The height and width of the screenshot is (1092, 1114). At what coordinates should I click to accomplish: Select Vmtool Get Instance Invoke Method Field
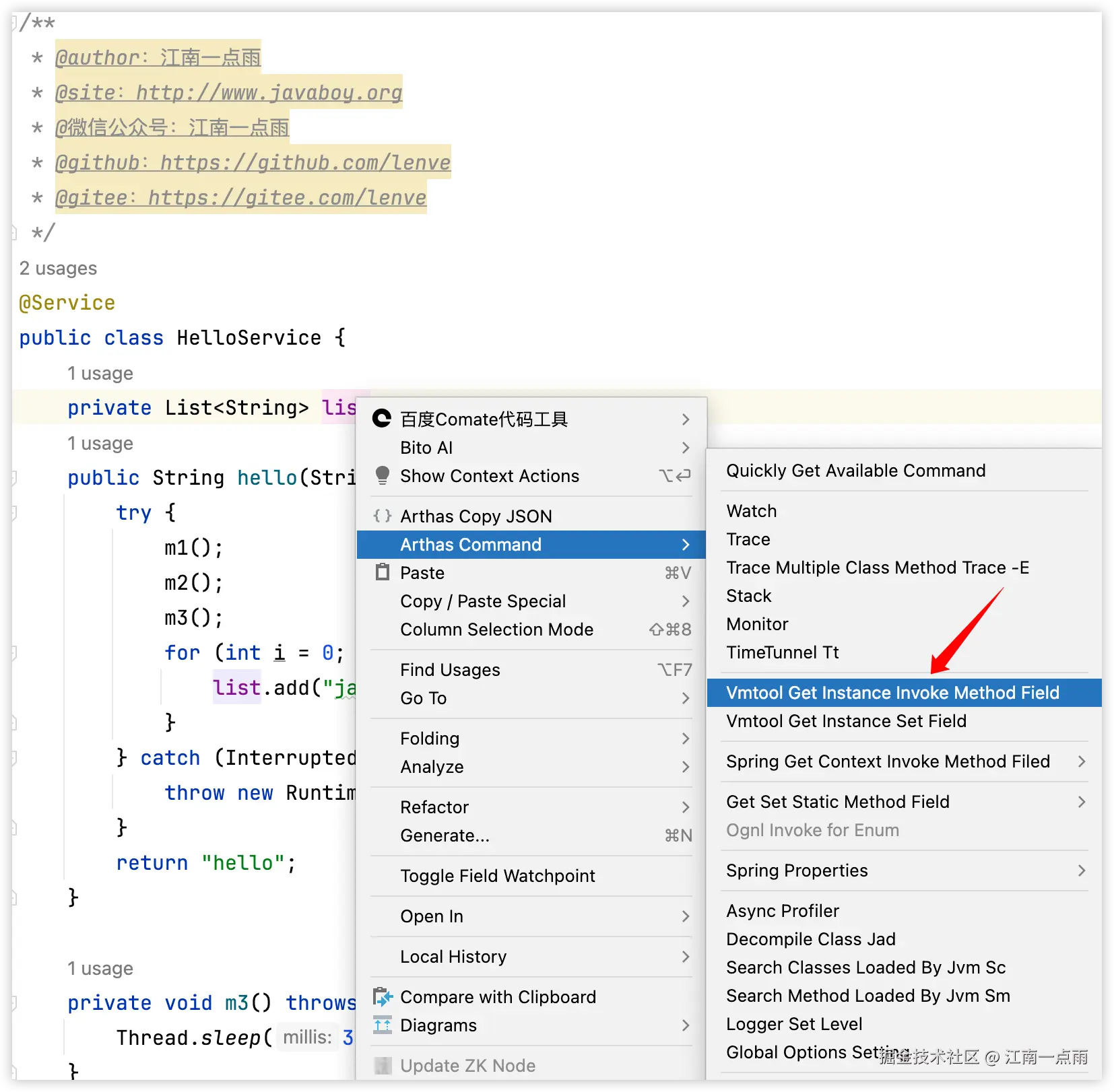892,693
